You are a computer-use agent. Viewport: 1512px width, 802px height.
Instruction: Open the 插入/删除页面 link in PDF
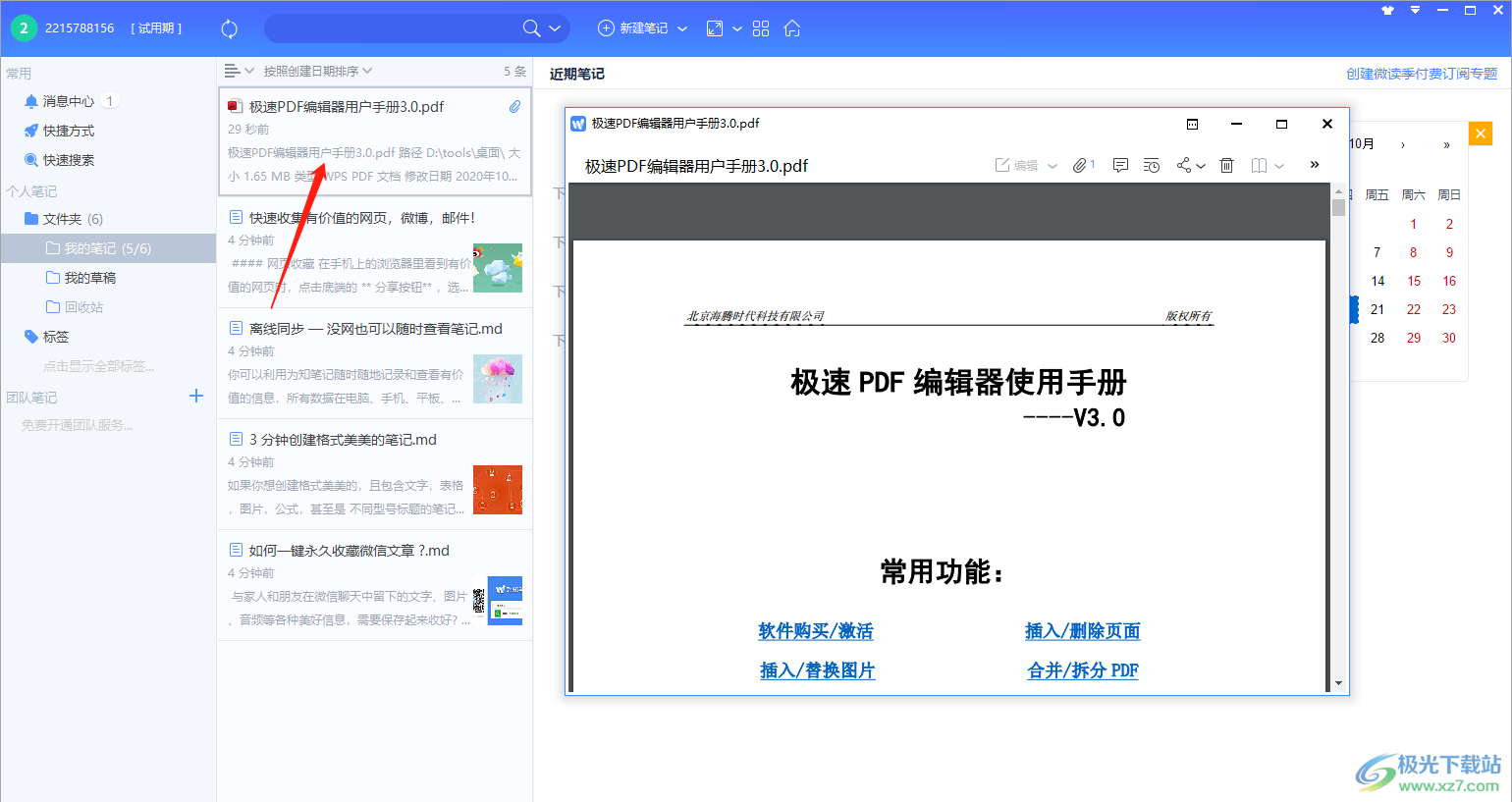pyautogui.click(x=1083, y=631)
